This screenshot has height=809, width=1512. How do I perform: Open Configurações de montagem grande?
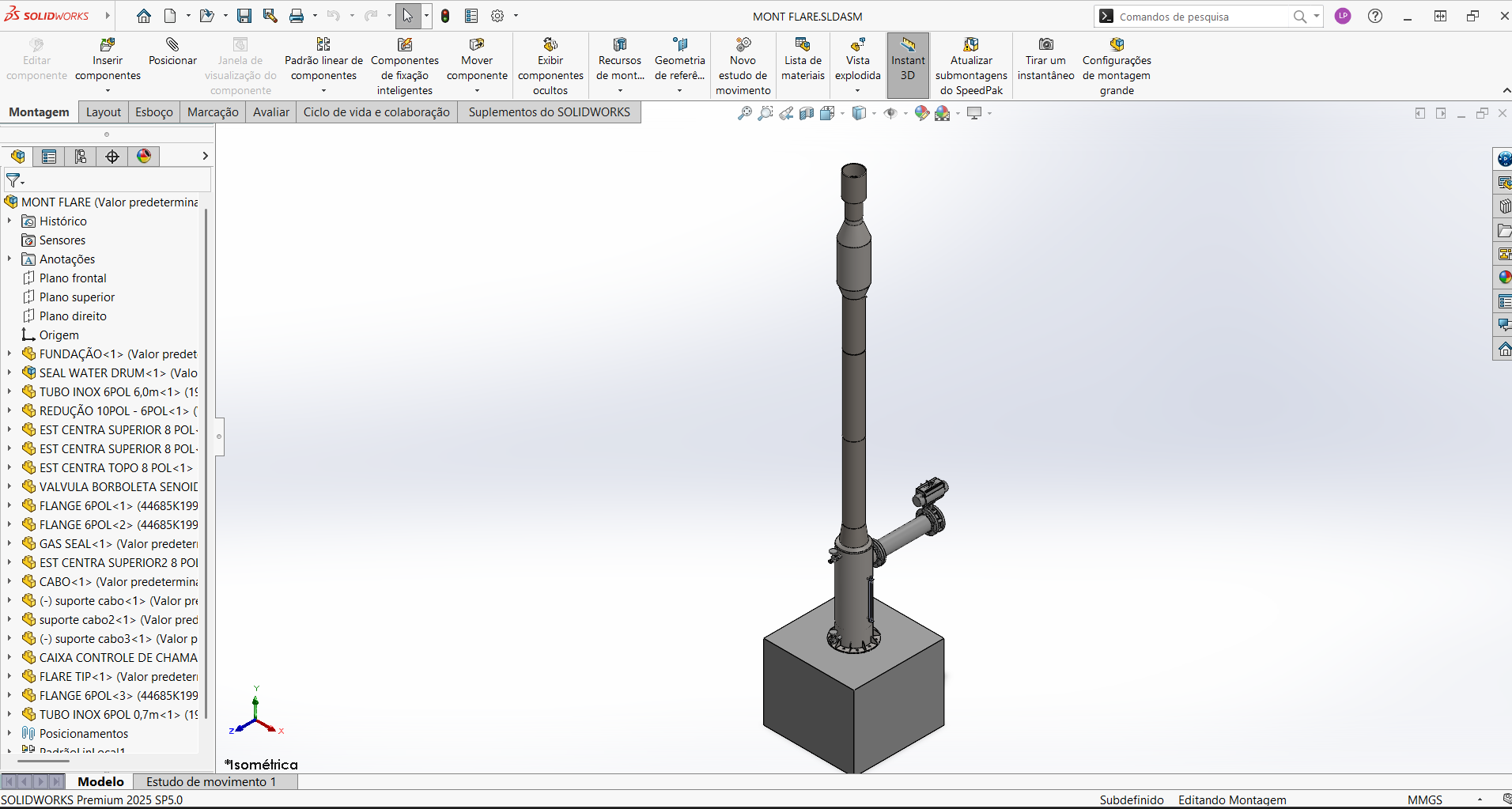[1117, 66]
